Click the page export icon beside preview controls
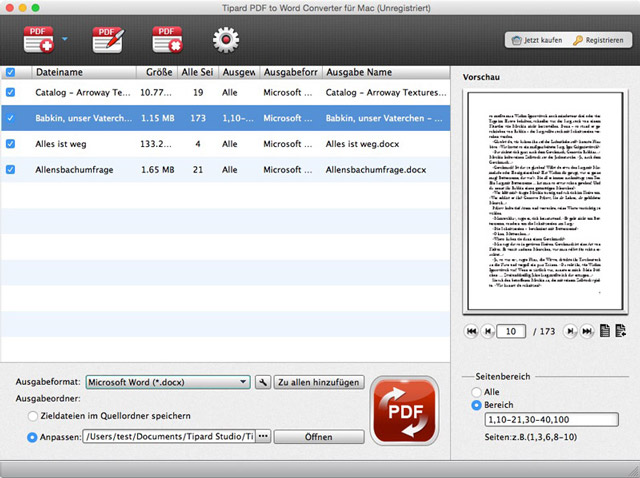Image resolution: width=640 pixels, height=478 pixels. click(x=620, y=331)
